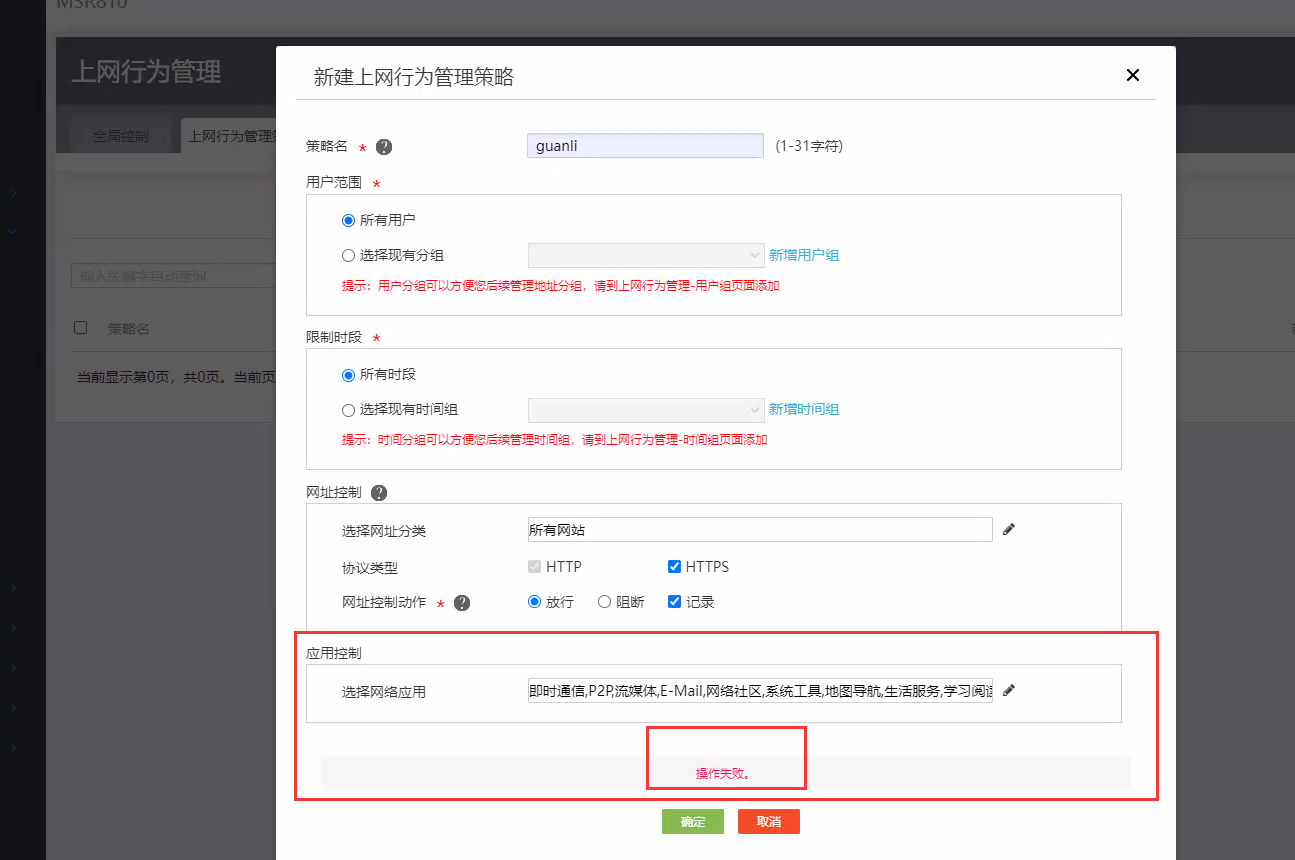Uncheck the HTTPS protocol checkbox
The width and height of the screenshot is (1295, 860).
675,567
